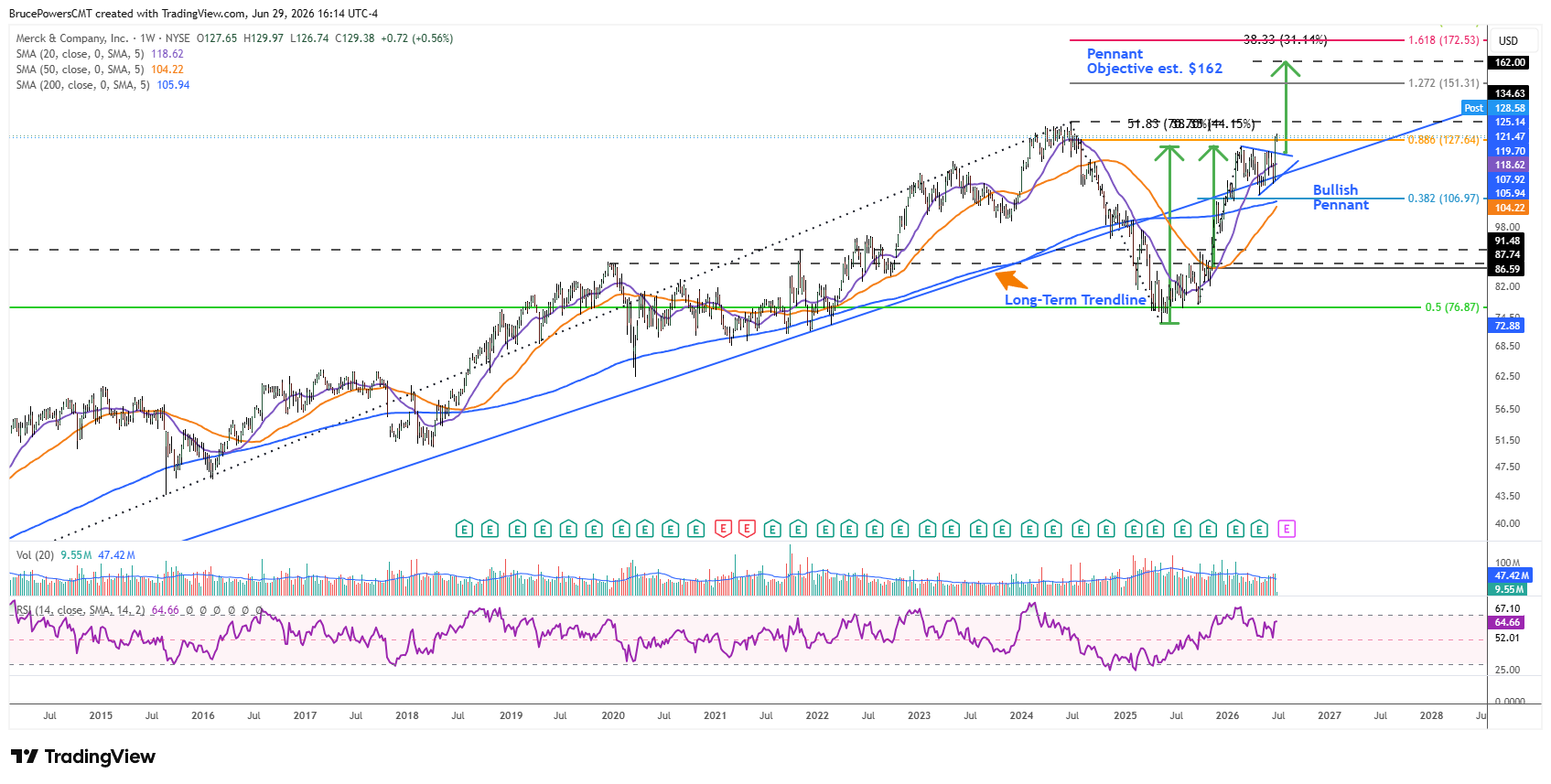Select the Pennant Objective est. $162 annotation
This screenshot has height=784, width=1551.
[1155, 61]
